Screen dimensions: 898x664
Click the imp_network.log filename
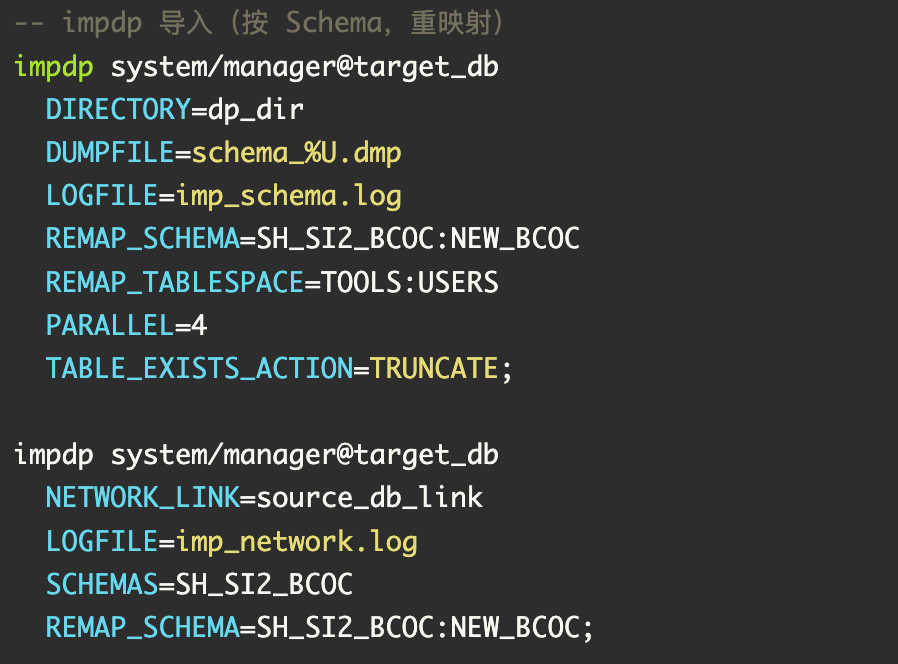(297, 541)
